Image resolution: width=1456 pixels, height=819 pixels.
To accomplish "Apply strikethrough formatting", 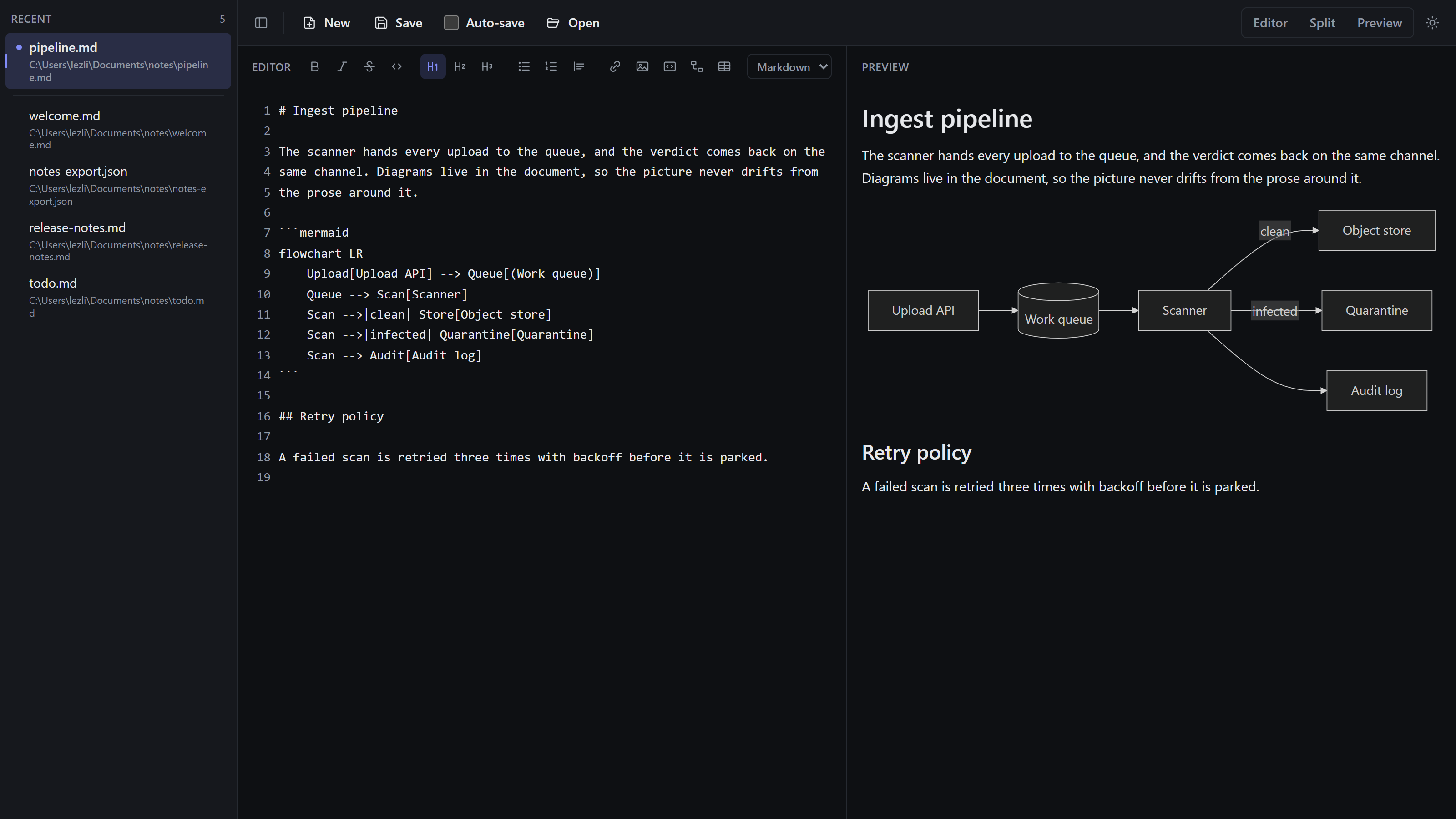I will point(369,67).
